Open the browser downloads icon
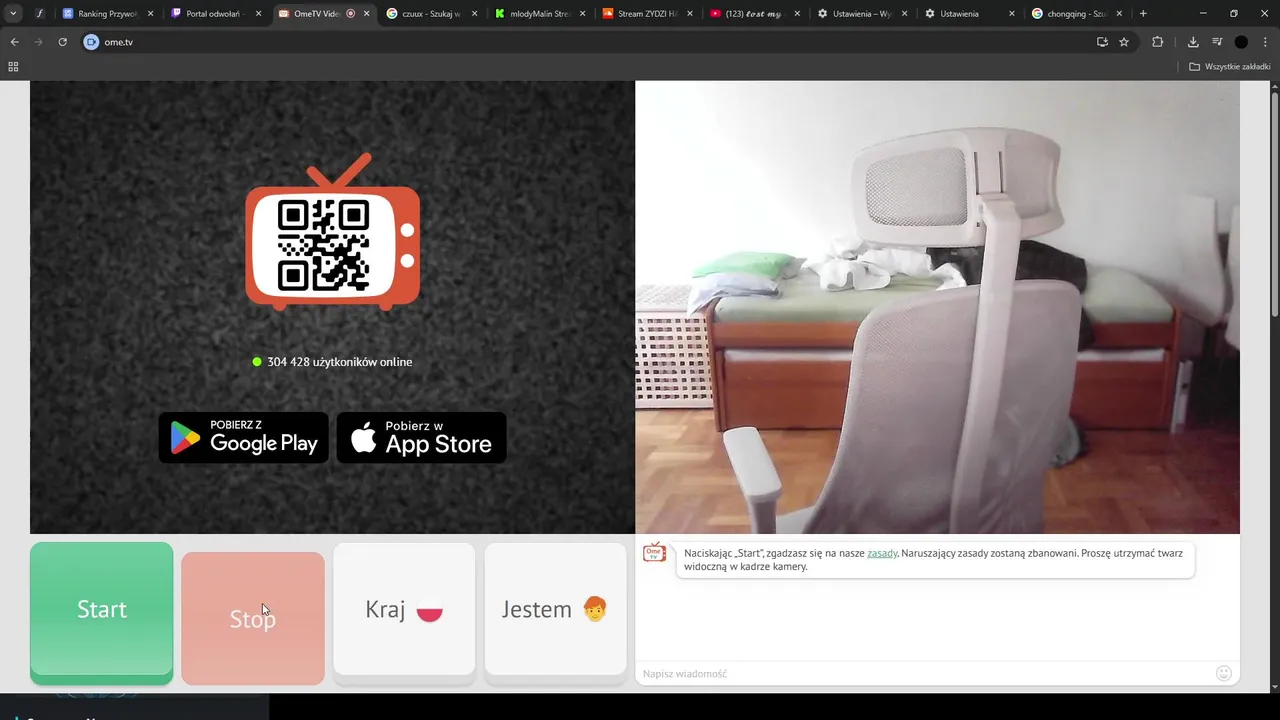The image size is (1280, 720). point(1193,42)
